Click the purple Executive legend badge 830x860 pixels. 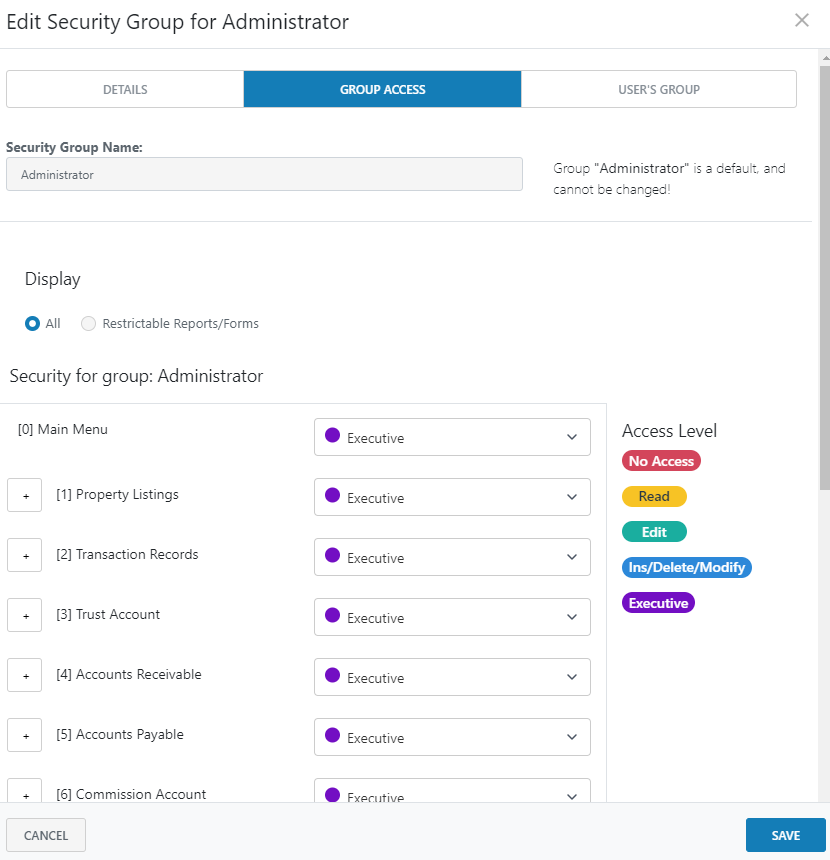click(658, 603)
